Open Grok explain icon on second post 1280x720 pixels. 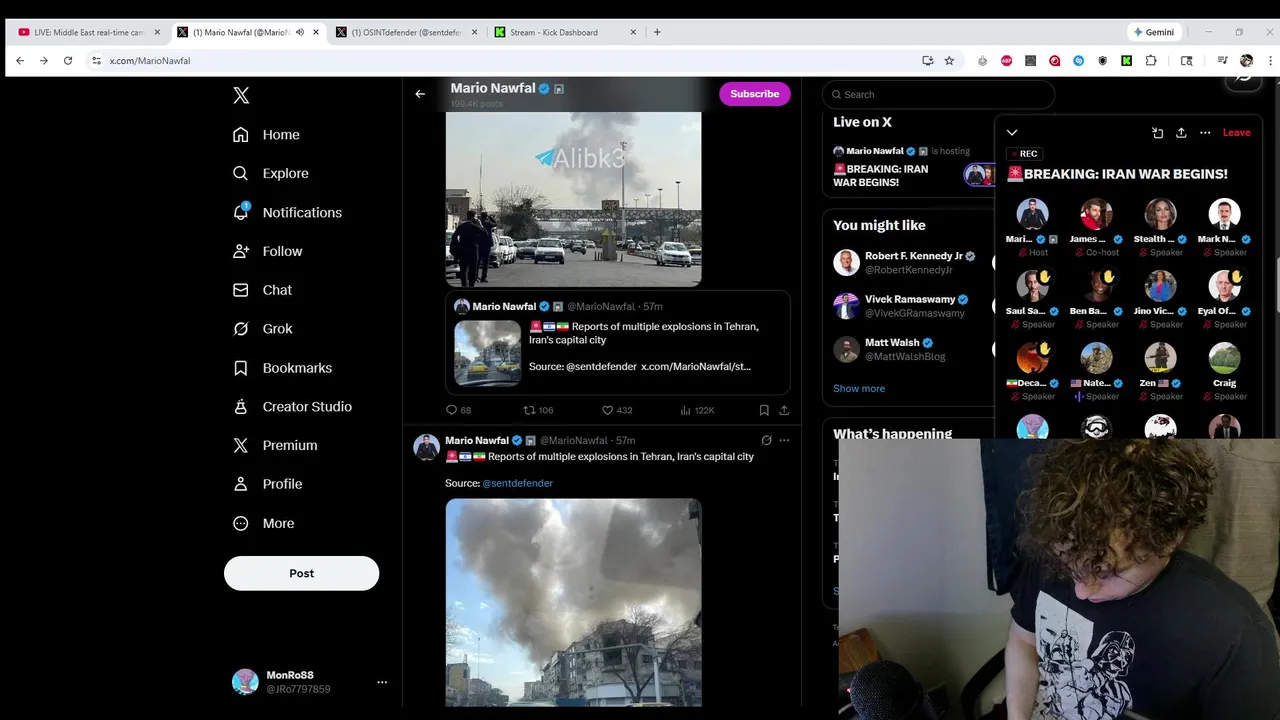[x=766, y=440]
